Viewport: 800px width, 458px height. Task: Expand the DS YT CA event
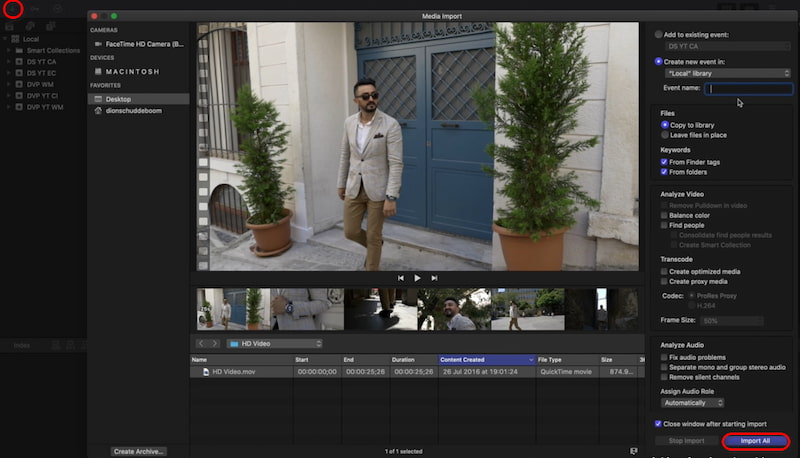9,62
